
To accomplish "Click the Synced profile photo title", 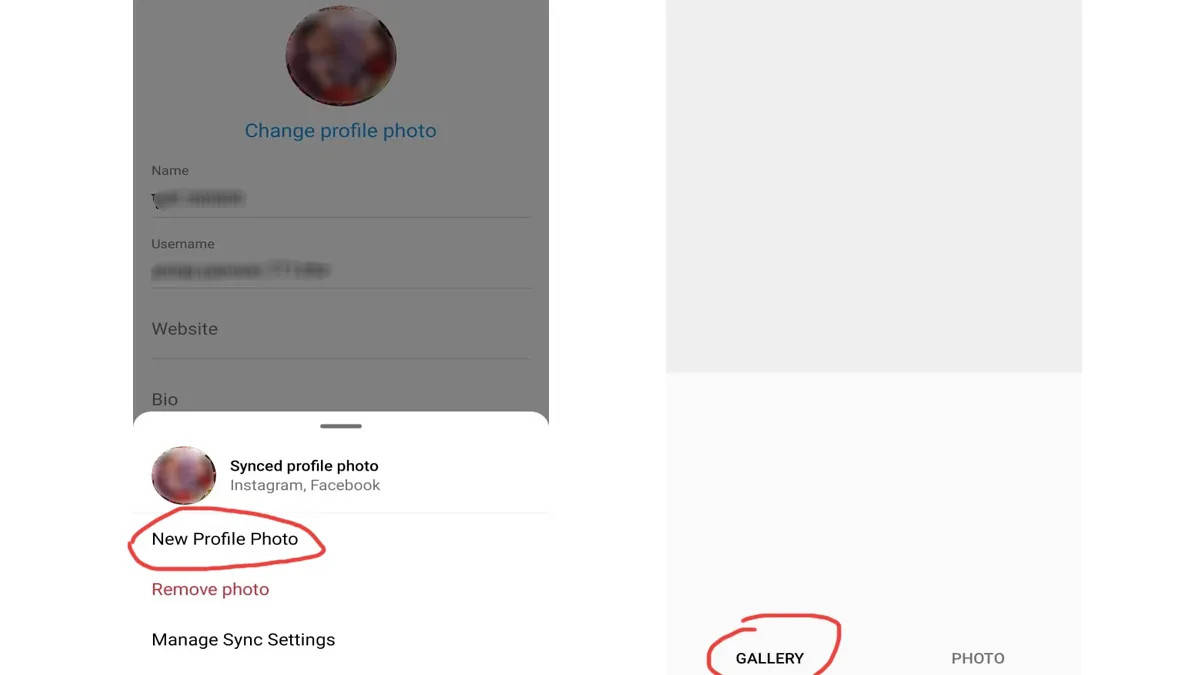I will tap(304, 466).
